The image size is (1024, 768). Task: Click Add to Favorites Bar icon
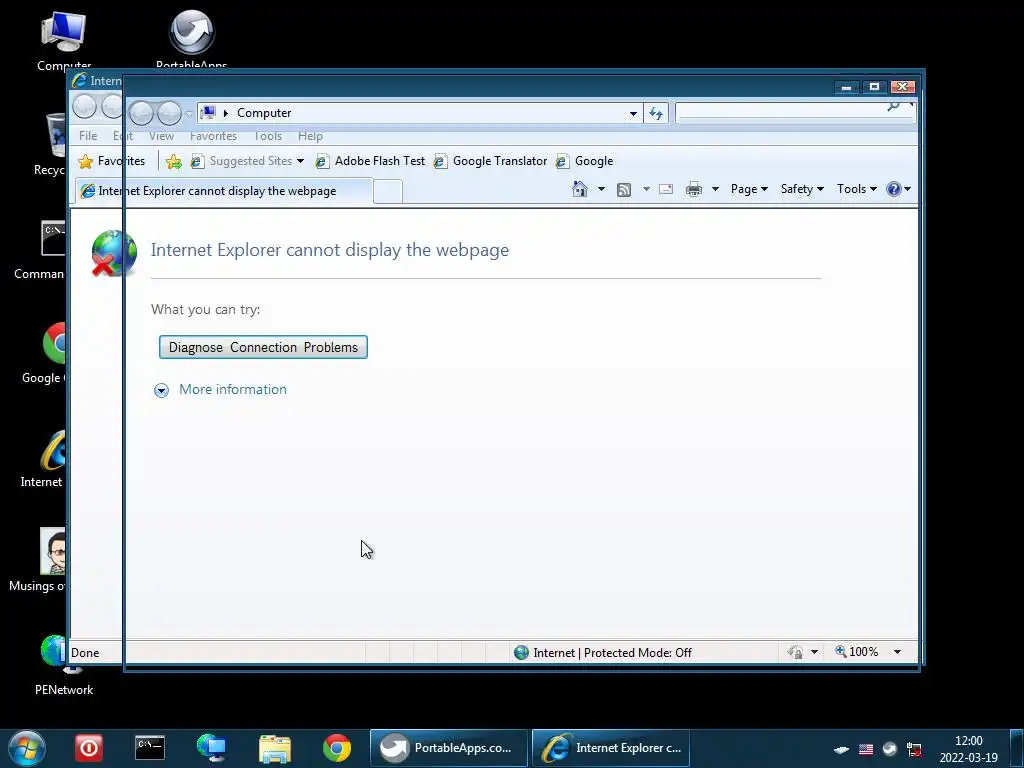(x=174, y=161)
